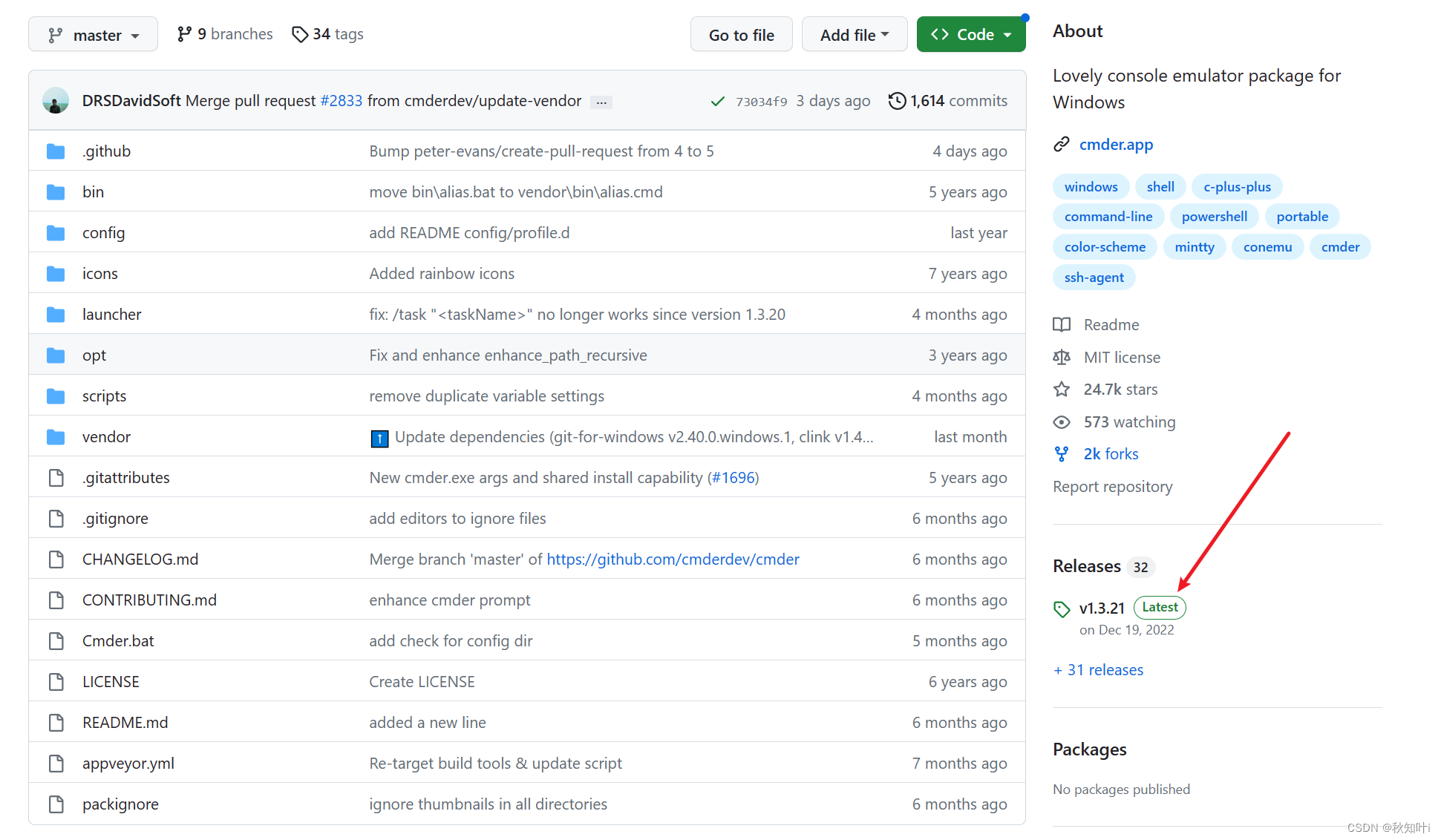Click the Readme book icon
The width and height of the screenshot is (1441, 840).
1062,325
